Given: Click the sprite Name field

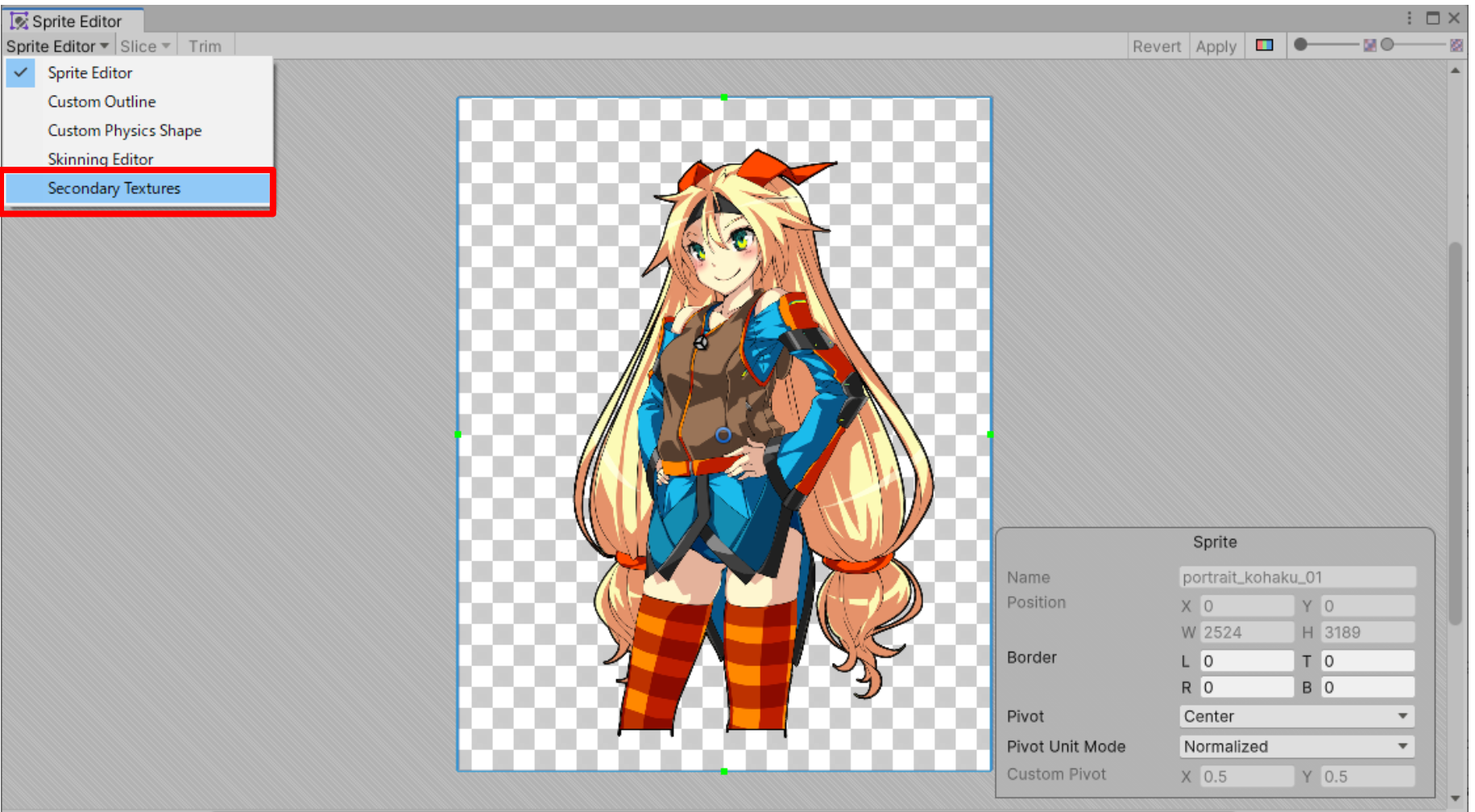Looking at the screenshot, I should pyautogui.click(x=1297, y=577).
